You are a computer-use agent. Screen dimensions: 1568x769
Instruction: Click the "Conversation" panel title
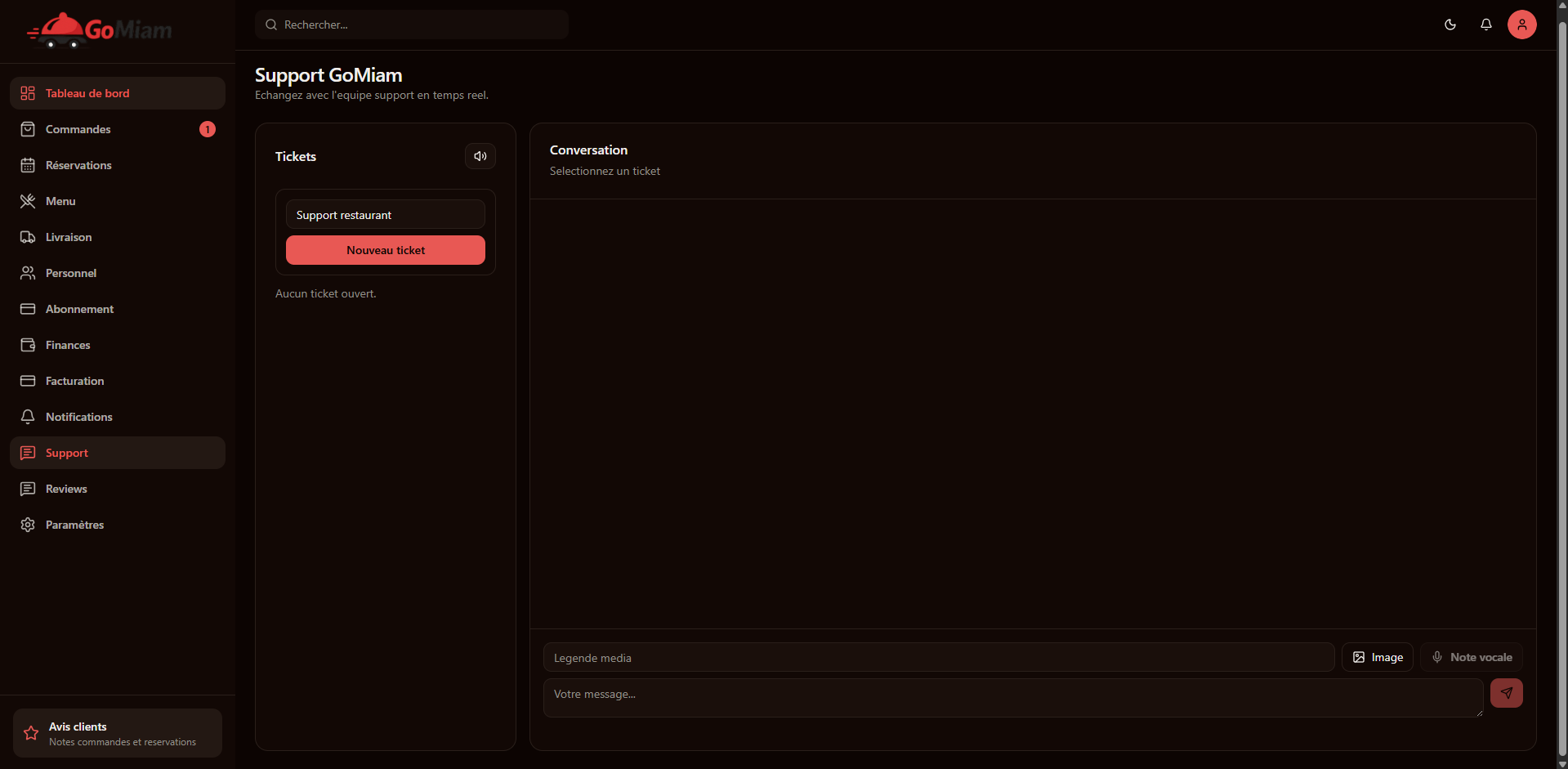point(588,150)
